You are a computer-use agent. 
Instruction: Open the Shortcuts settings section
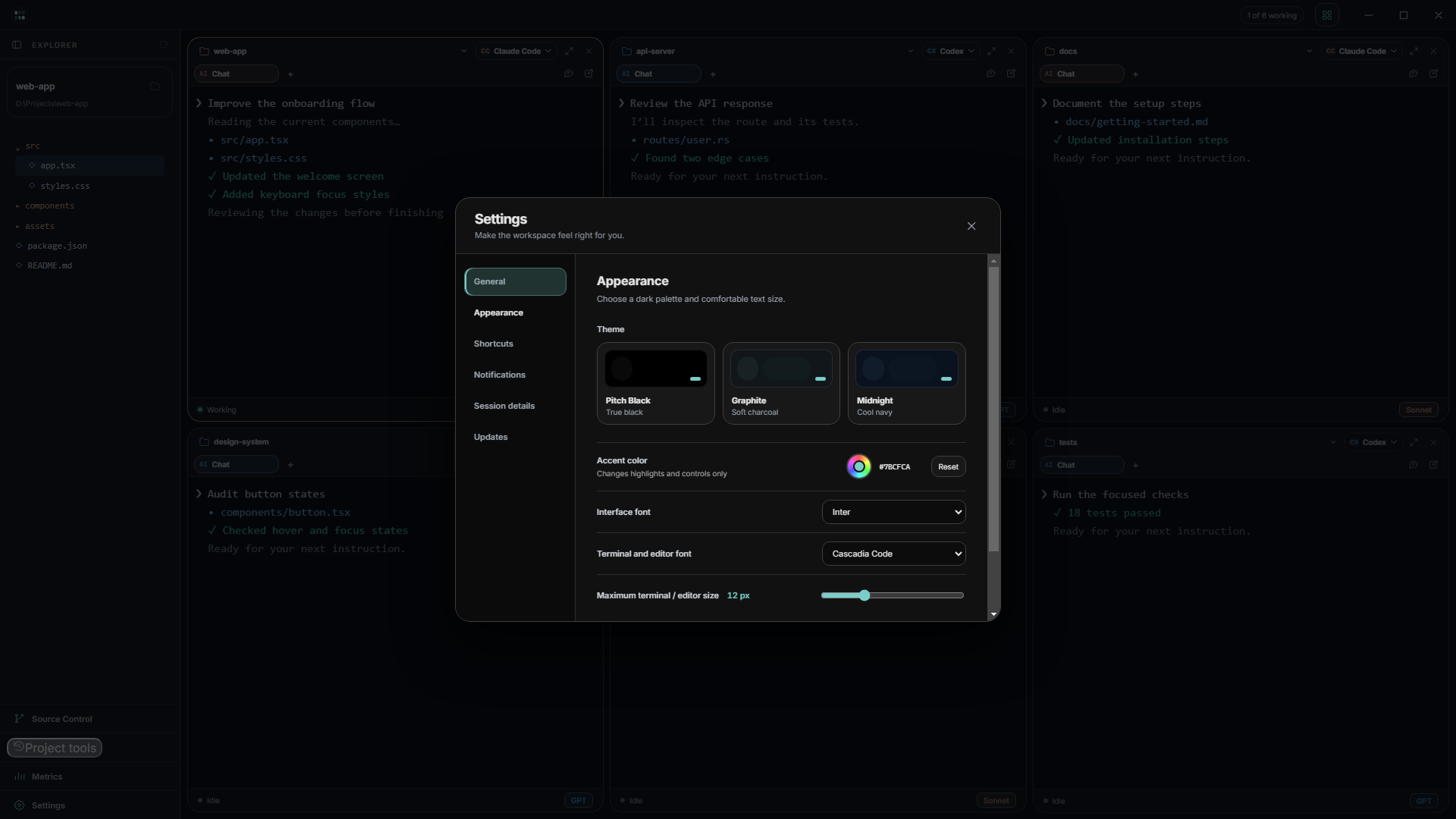pos(516,344)
